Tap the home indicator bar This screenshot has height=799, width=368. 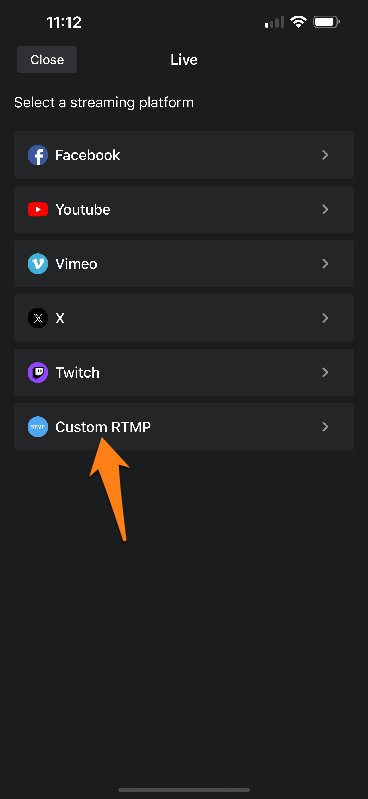[x=184, y=790]
